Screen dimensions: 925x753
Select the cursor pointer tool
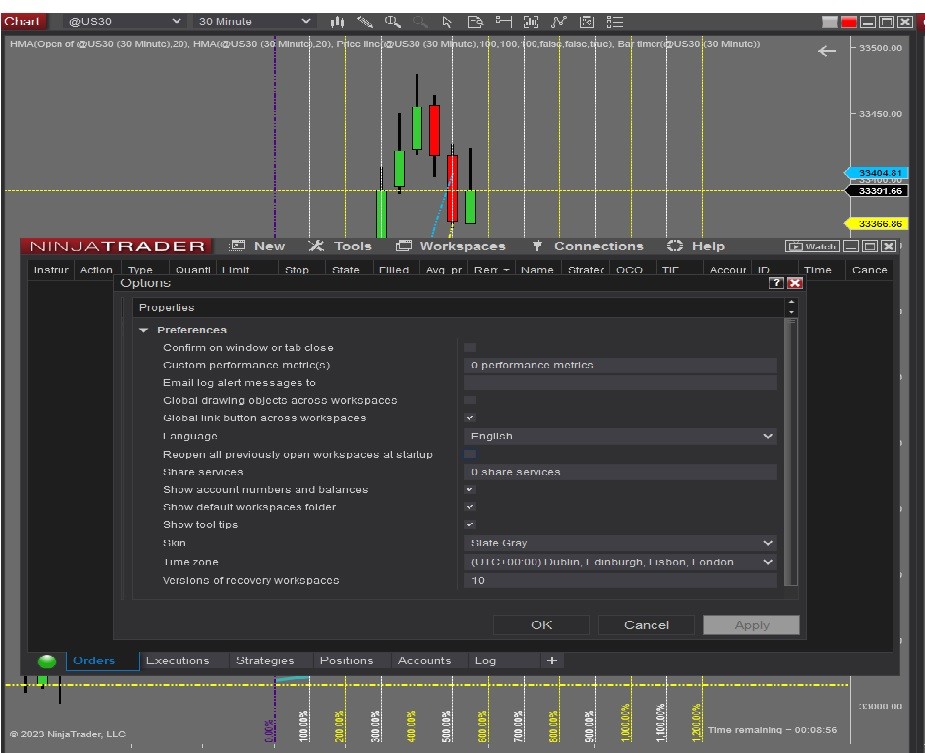point(448,21)
